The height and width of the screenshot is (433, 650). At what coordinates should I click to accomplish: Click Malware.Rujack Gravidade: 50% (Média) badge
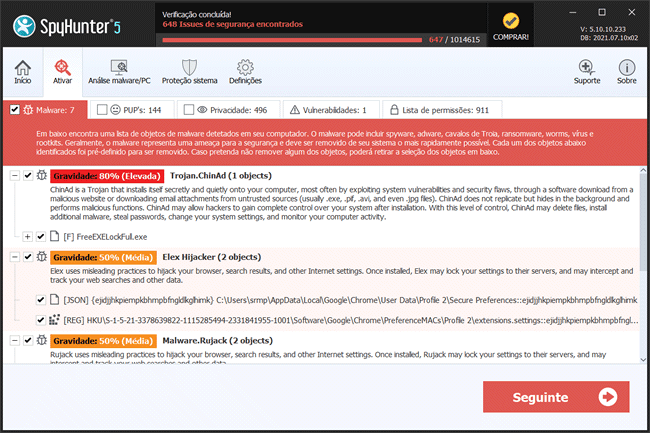(x=103, y=341)
